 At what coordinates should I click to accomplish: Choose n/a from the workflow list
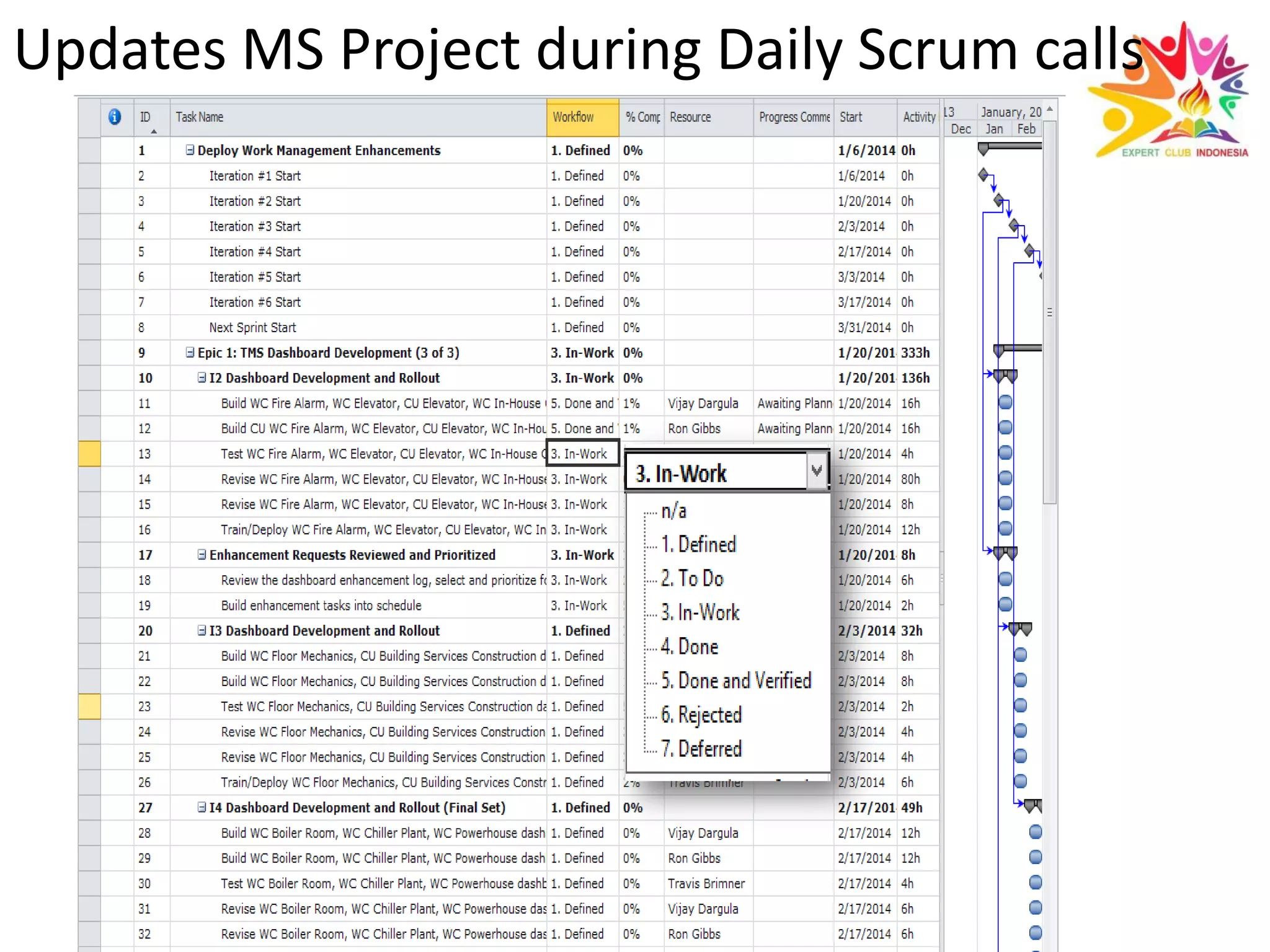tap(673, 511)
